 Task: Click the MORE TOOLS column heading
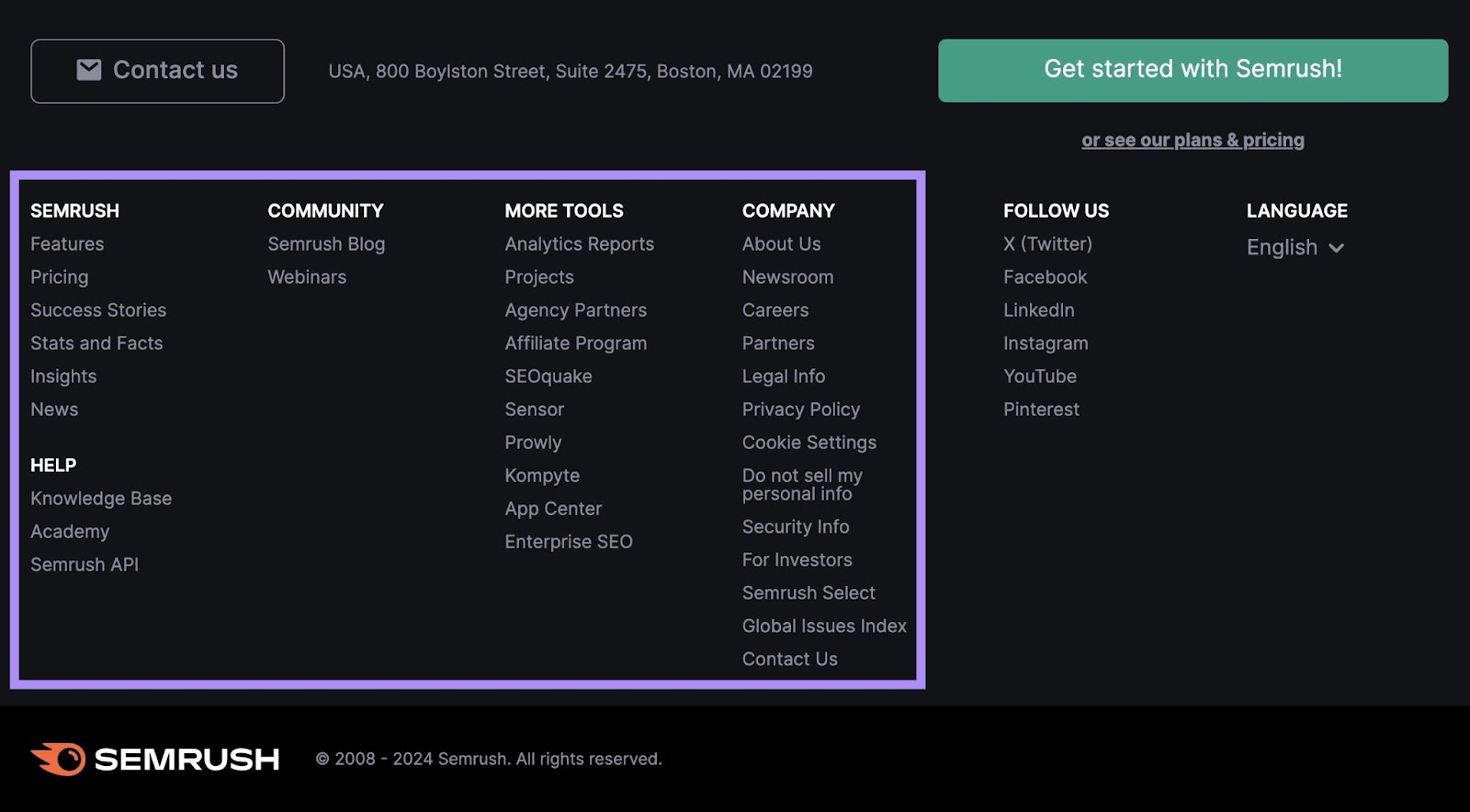564,210
